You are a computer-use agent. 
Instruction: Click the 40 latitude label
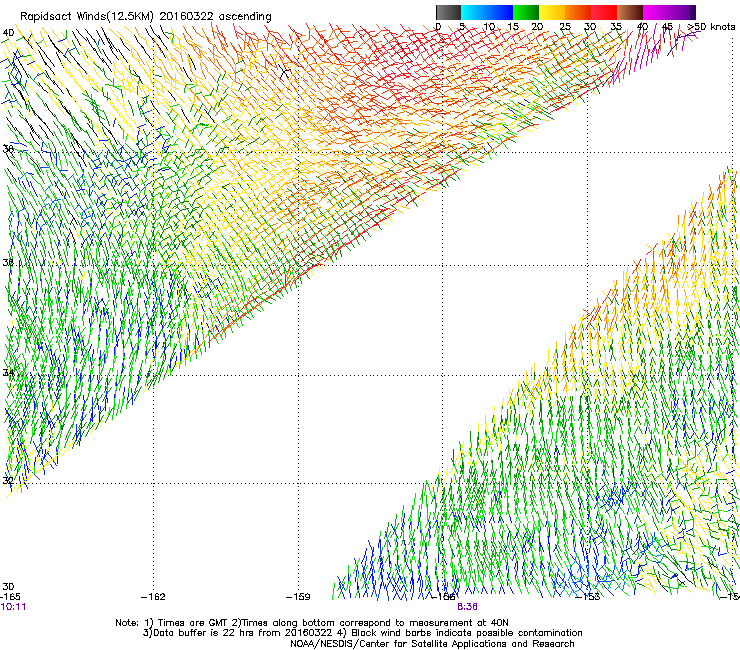pos(8,33)
